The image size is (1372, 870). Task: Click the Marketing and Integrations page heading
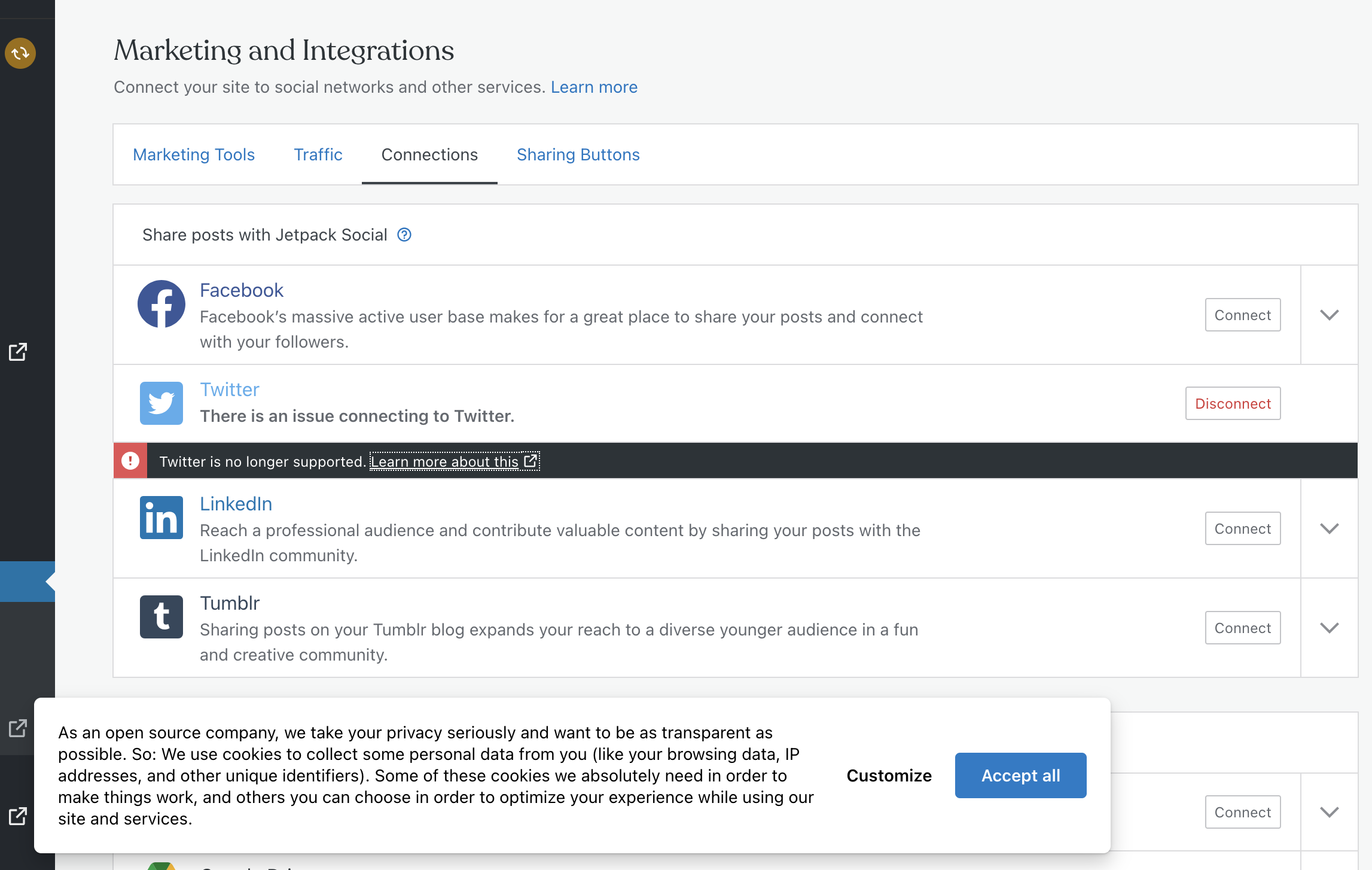point(284,50)
